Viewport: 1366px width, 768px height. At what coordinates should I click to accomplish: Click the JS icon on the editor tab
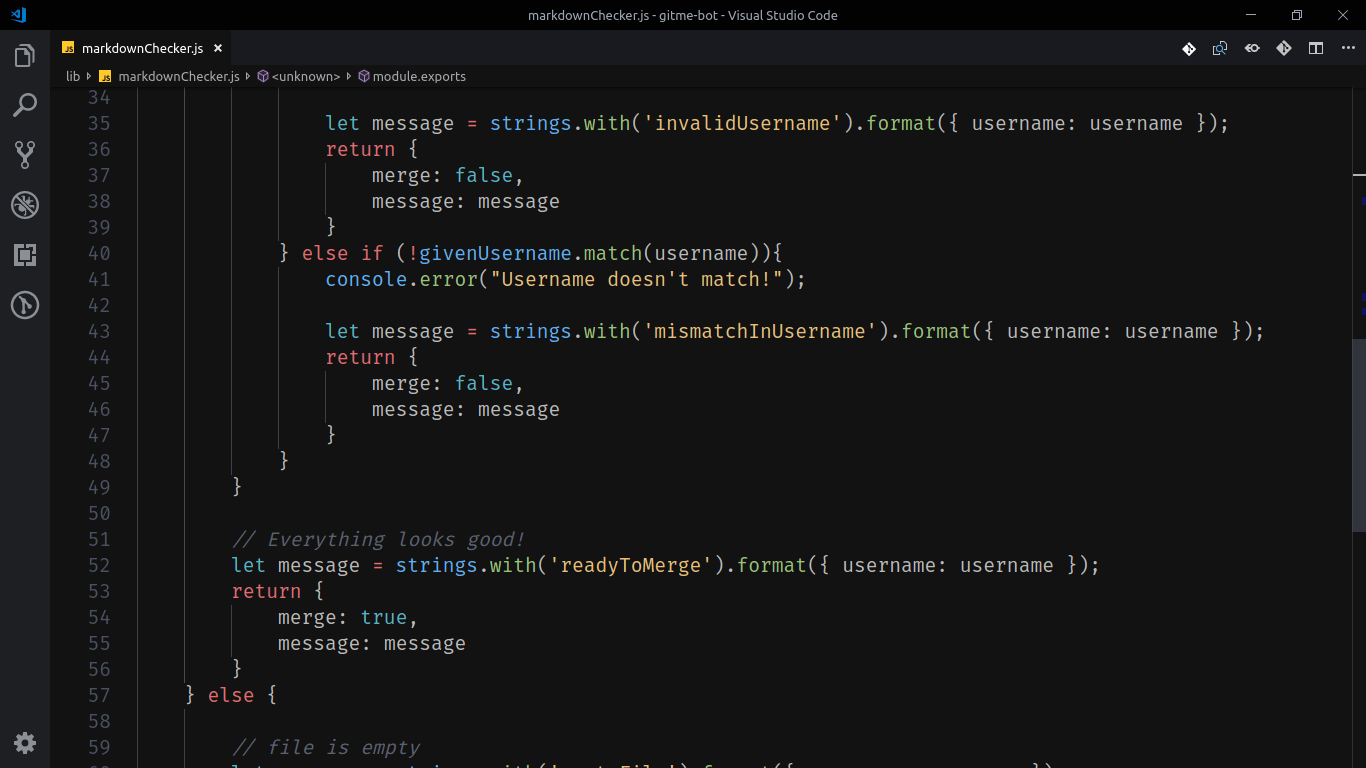click(x=68, y=46)
